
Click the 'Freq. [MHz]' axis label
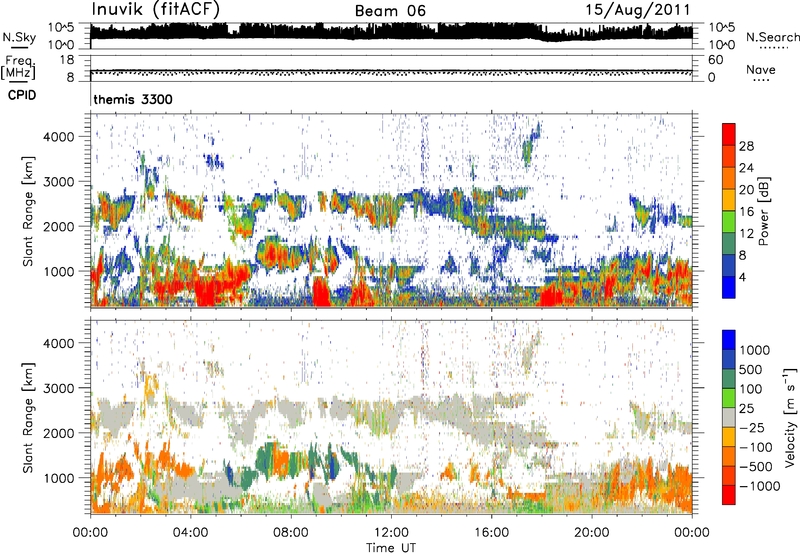pyautogui.click(x=18, y=67)
